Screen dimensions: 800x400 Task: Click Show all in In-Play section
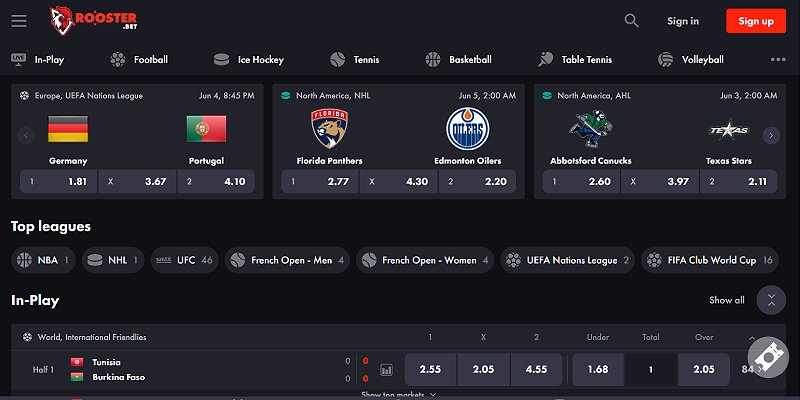click(x=727, y=300)
